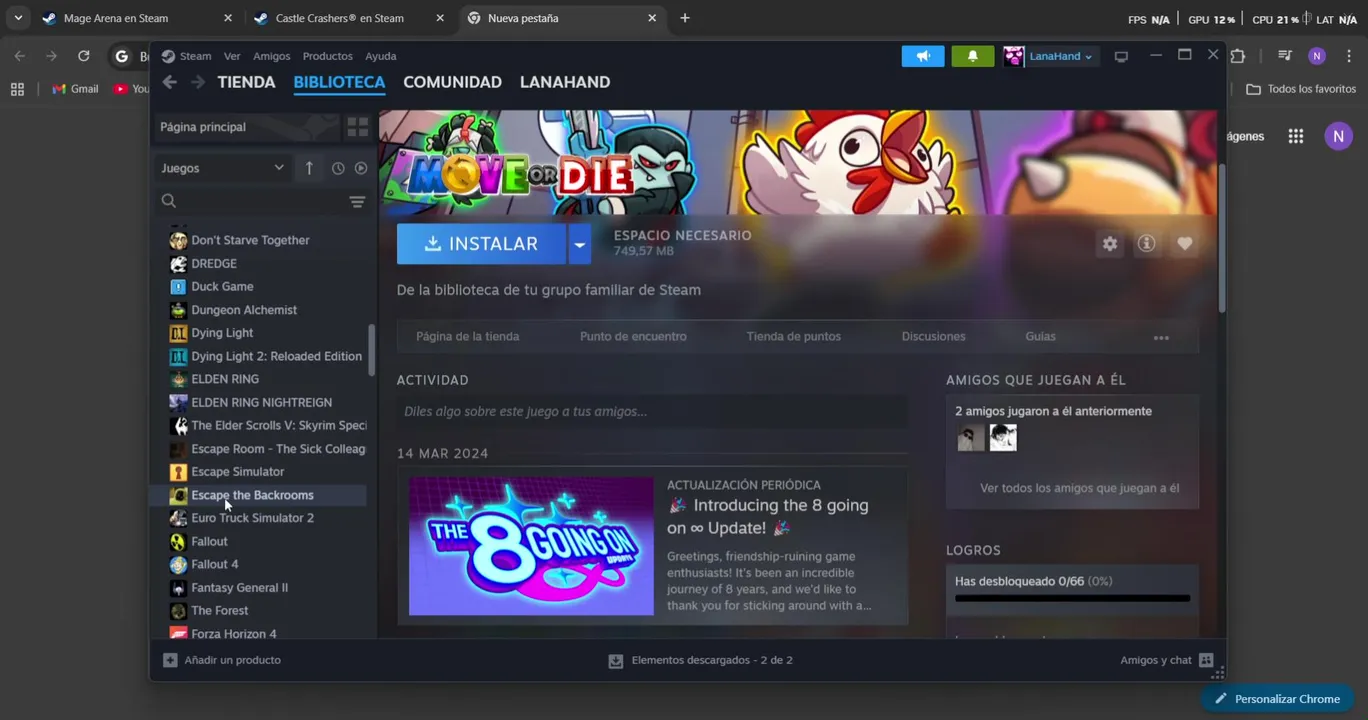Viewport: 1368px width, 720px height.
Task: Open Chrome tab search dropdown arrow
Action: tap(18, 18)
